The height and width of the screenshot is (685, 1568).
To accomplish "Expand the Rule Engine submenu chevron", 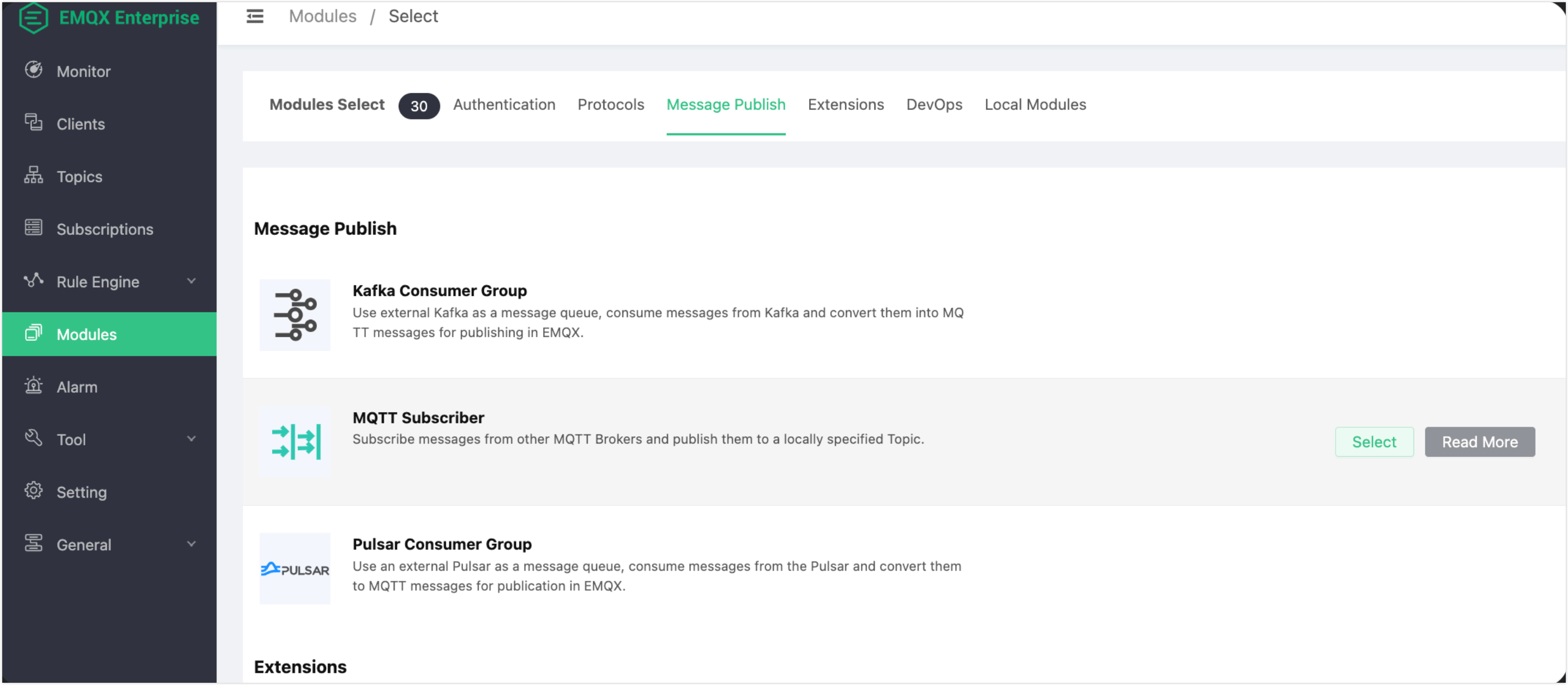I will pos(191,281).
